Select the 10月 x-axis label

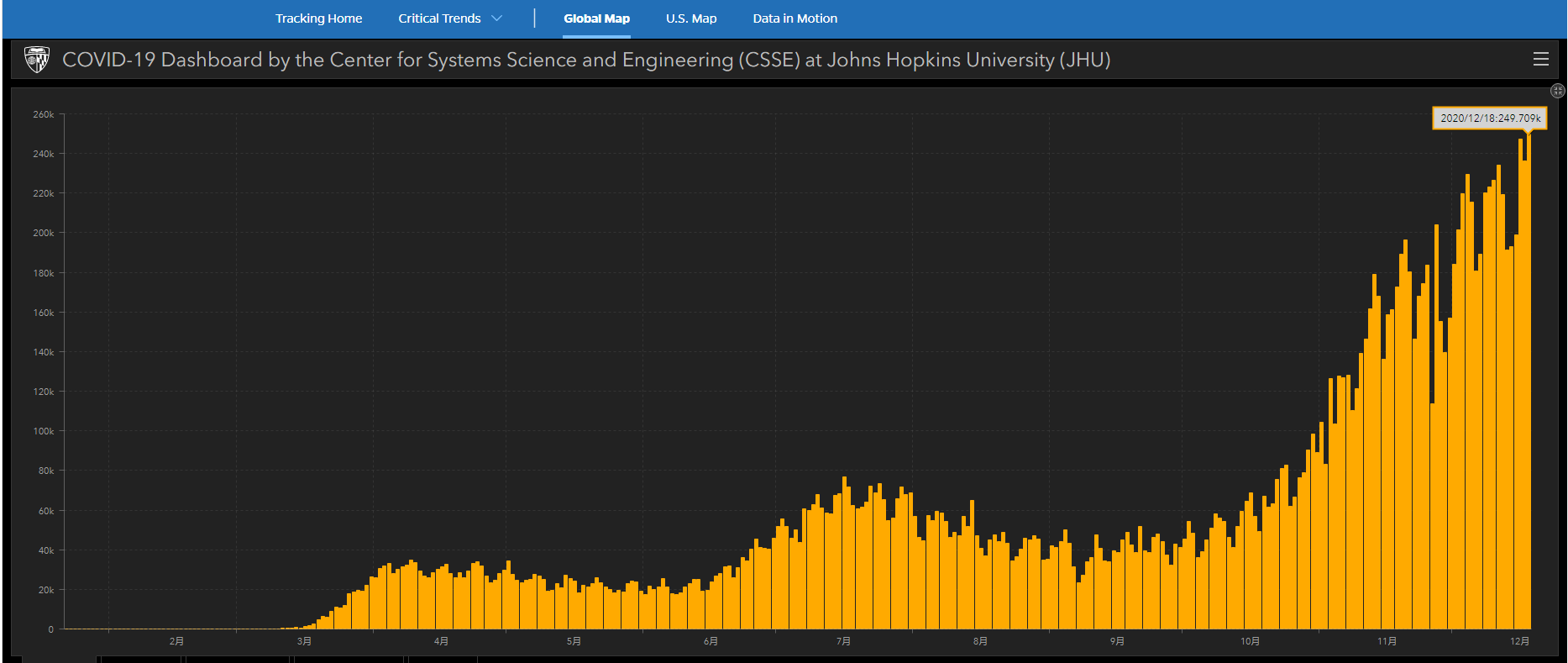[1250, 641]
